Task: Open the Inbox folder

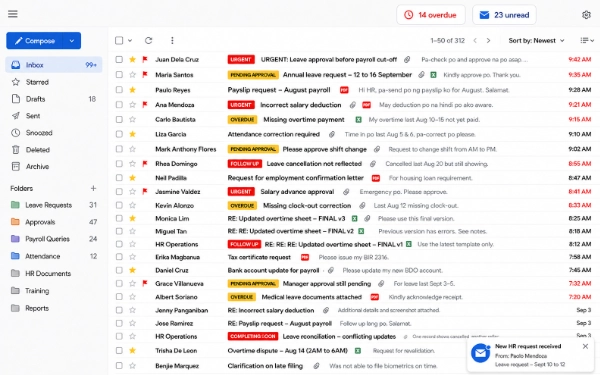Action: point(54,65)
